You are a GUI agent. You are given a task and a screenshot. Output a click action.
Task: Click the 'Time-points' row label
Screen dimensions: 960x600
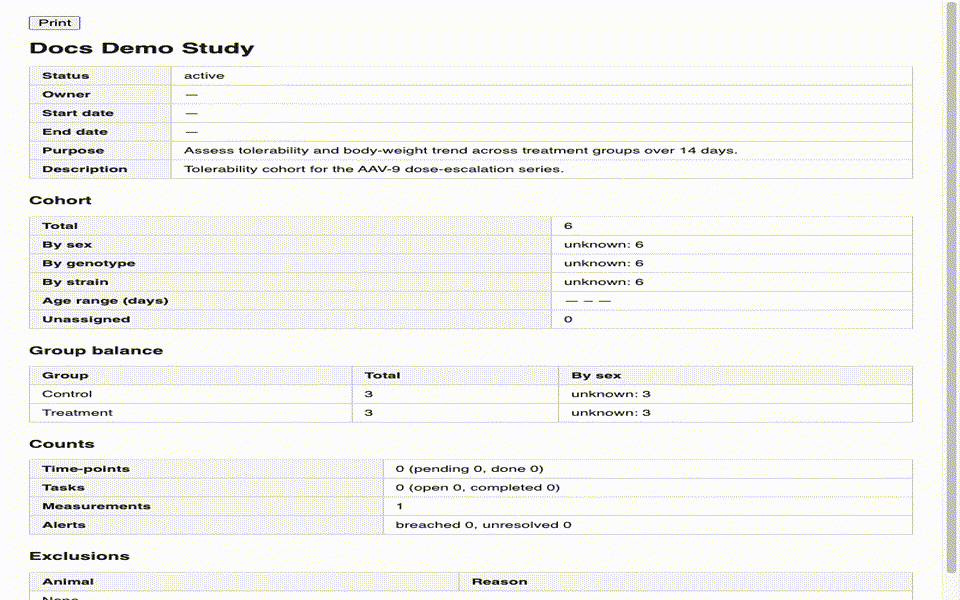tap(86, 469)
